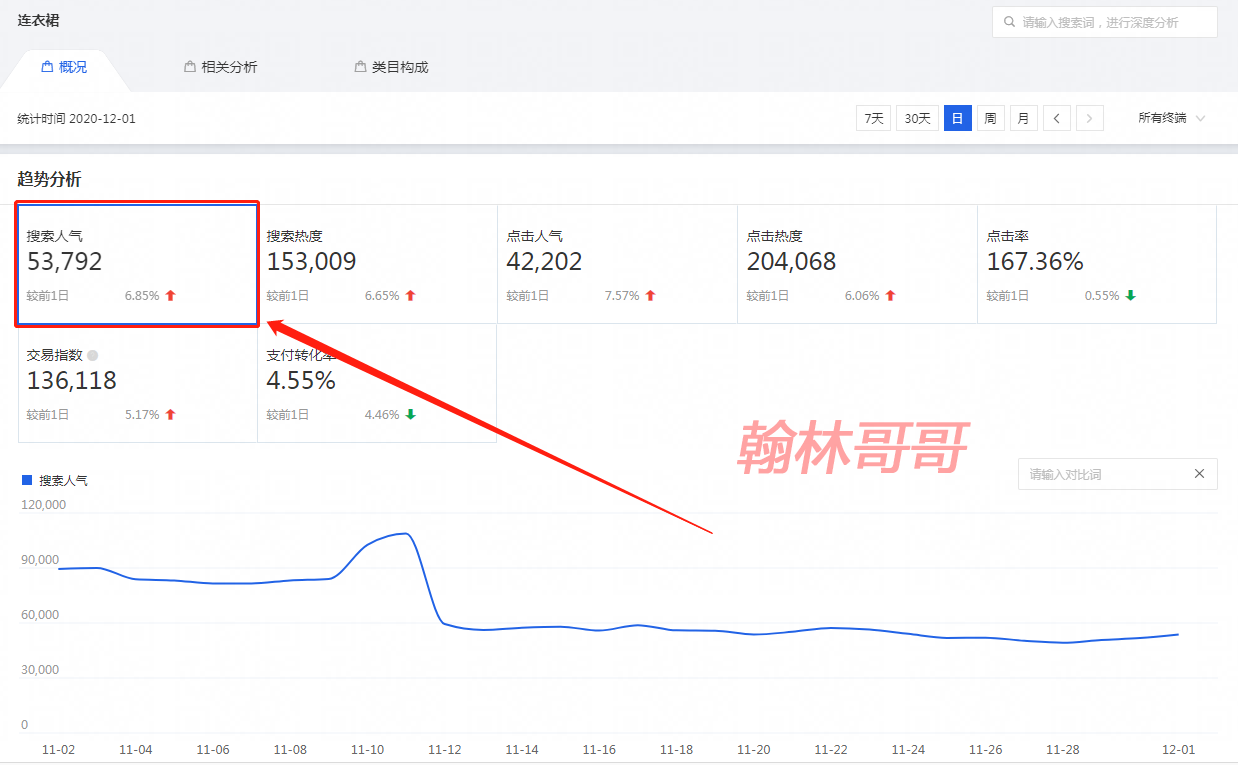1238x765 pixels.
Task: Click the value 153,009
Action: [x=311, y=262]
